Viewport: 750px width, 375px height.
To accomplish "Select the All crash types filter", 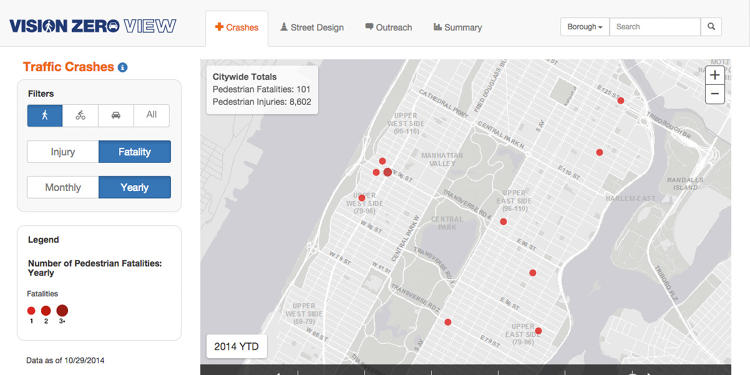I will 152,115.
